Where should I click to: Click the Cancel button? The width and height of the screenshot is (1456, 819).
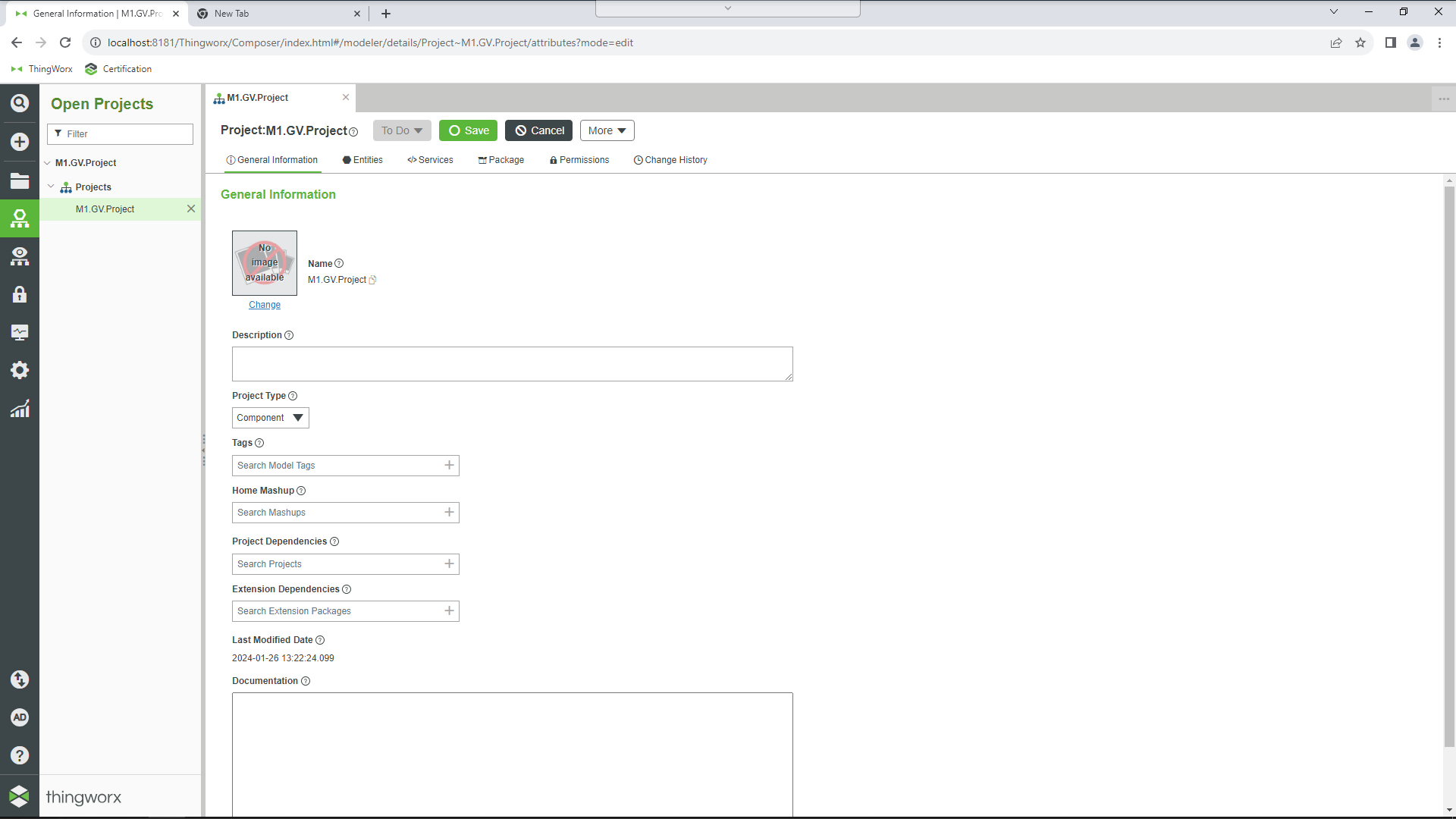539,130
